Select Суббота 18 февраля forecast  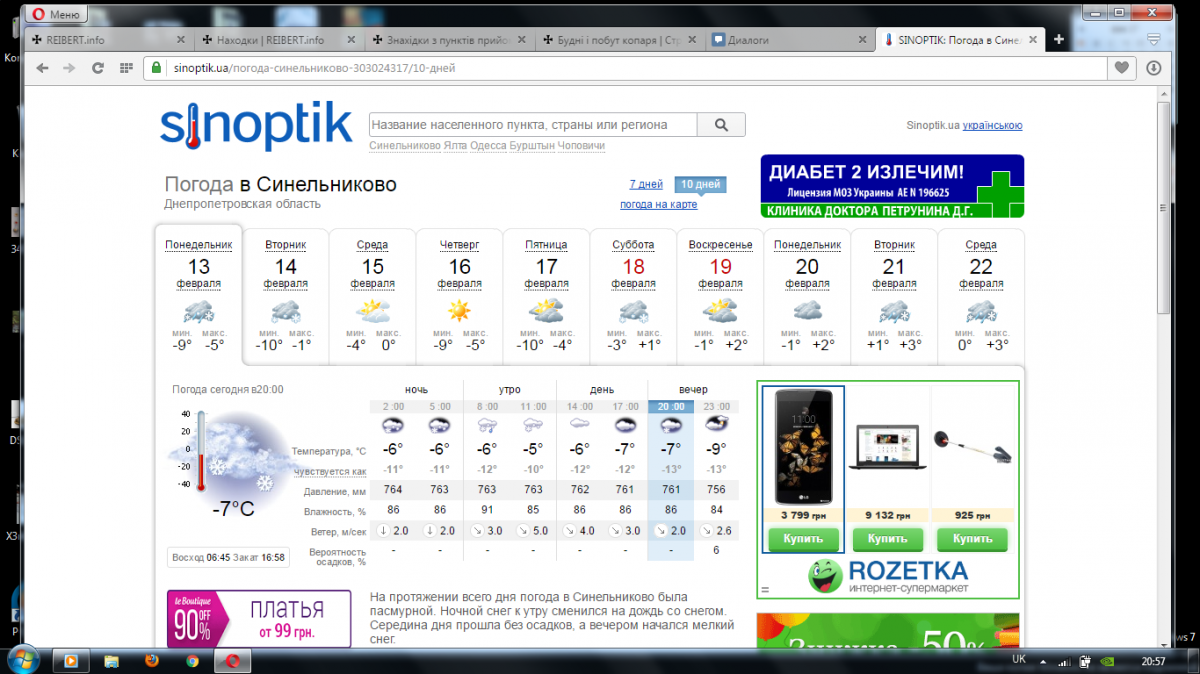point(634,297)
